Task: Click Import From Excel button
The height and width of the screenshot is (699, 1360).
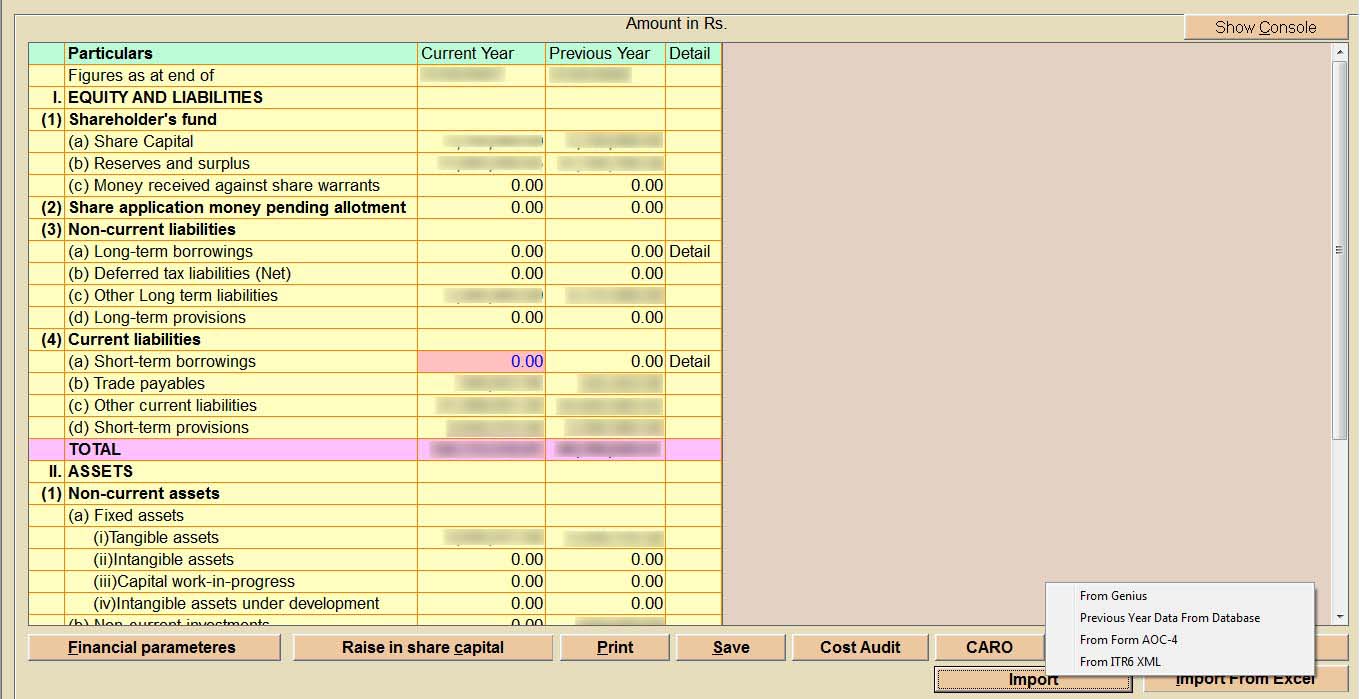Action: (x=1245, y=680)
